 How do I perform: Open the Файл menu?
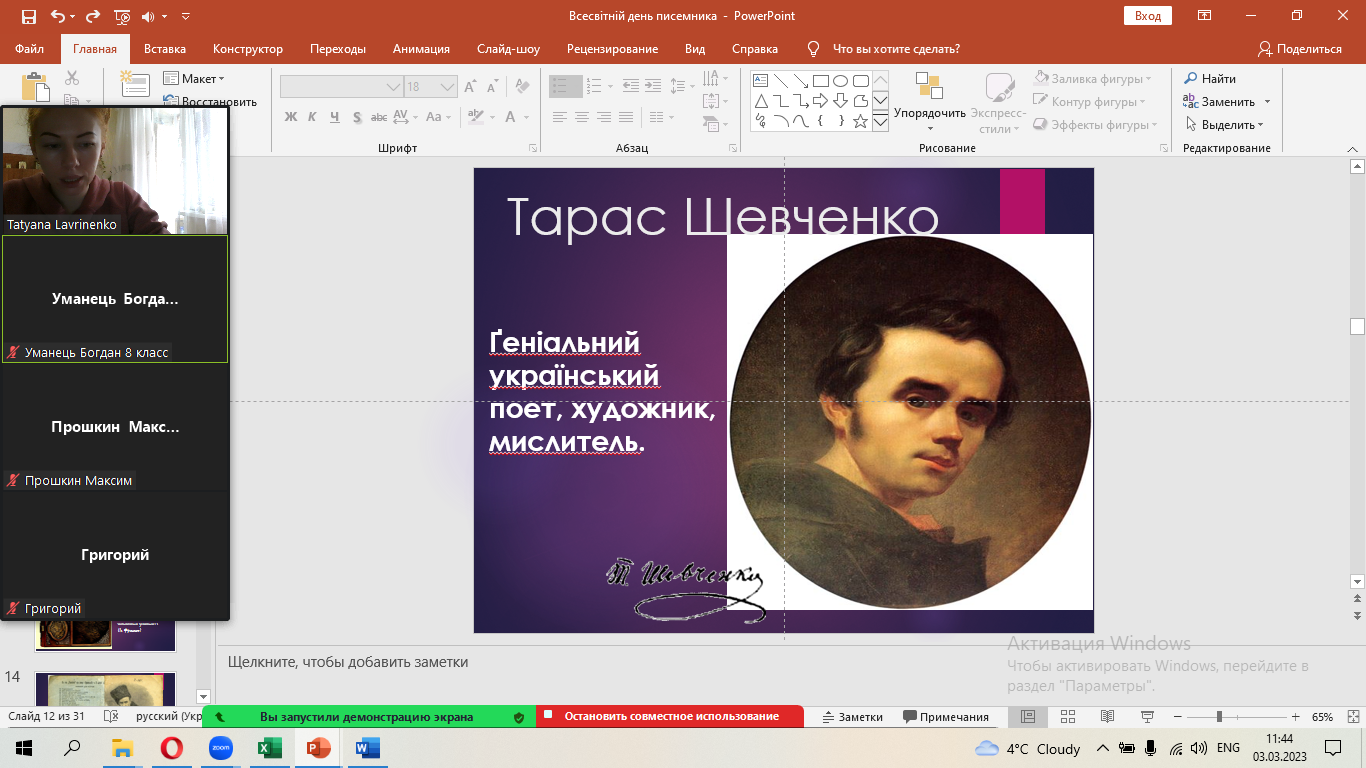point(30,49)
